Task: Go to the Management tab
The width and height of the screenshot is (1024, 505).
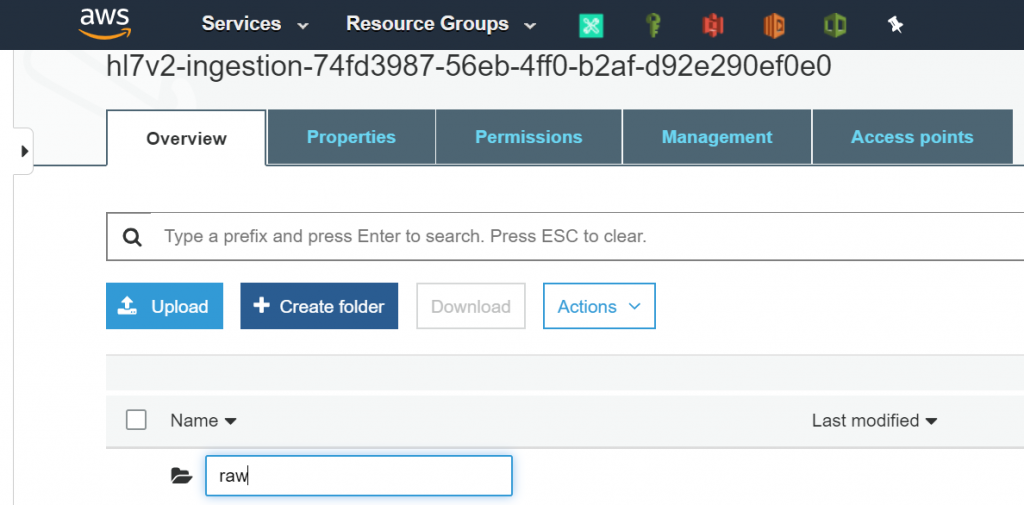Action: click(x=717, y=137)
